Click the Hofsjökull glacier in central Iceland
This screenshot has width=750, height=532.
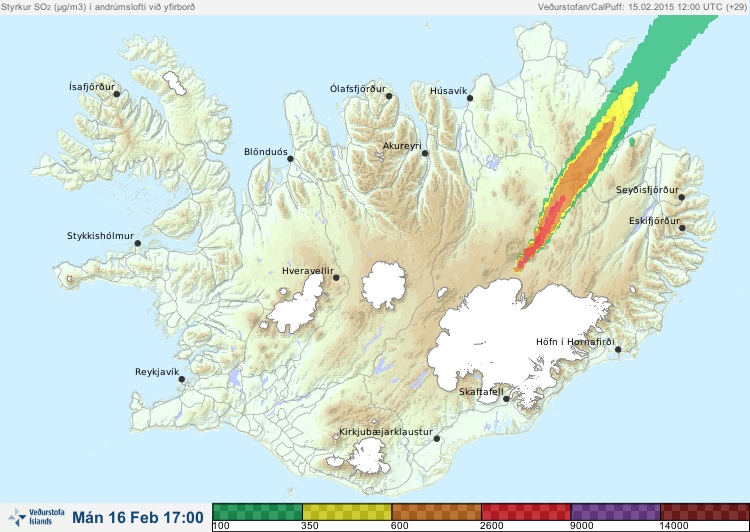pyautogui.click(x=384, y=285)
